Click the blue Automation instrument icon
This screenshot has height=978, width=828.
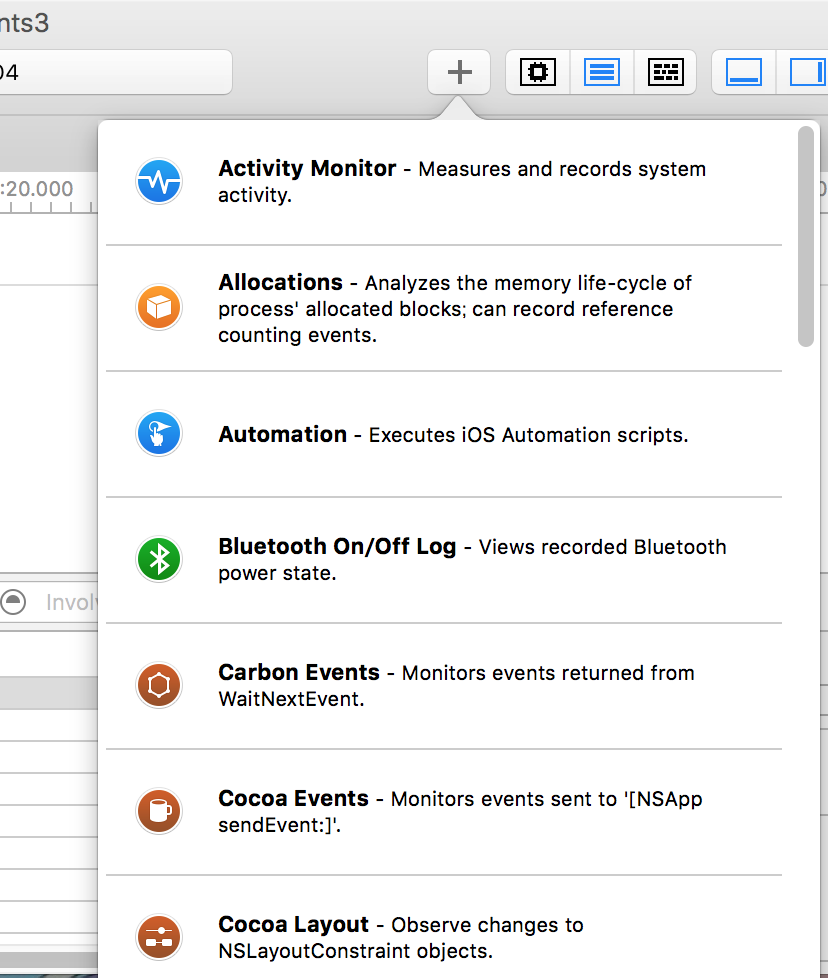pyautogui.click(x=159, y=434)
